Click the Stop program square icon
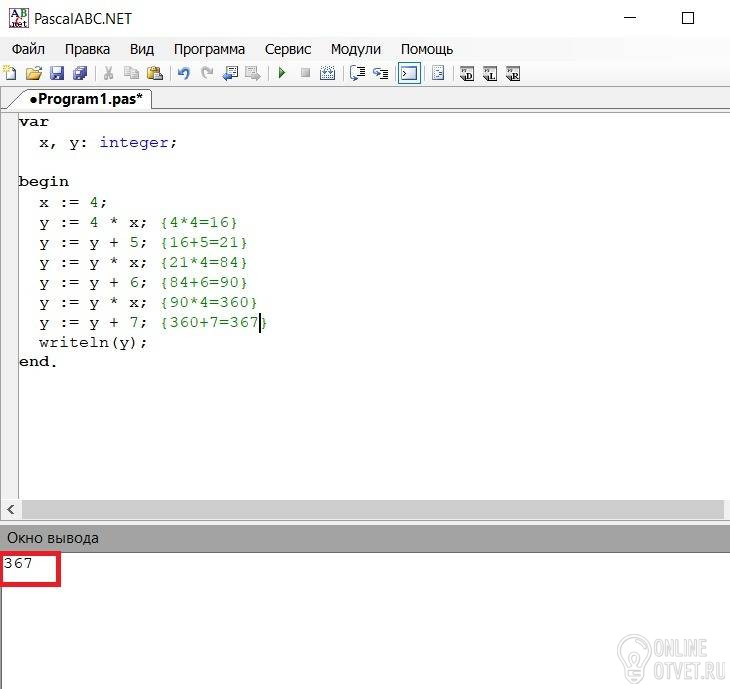The height and width of the screenshot is (689, 730). coord(305,73)
